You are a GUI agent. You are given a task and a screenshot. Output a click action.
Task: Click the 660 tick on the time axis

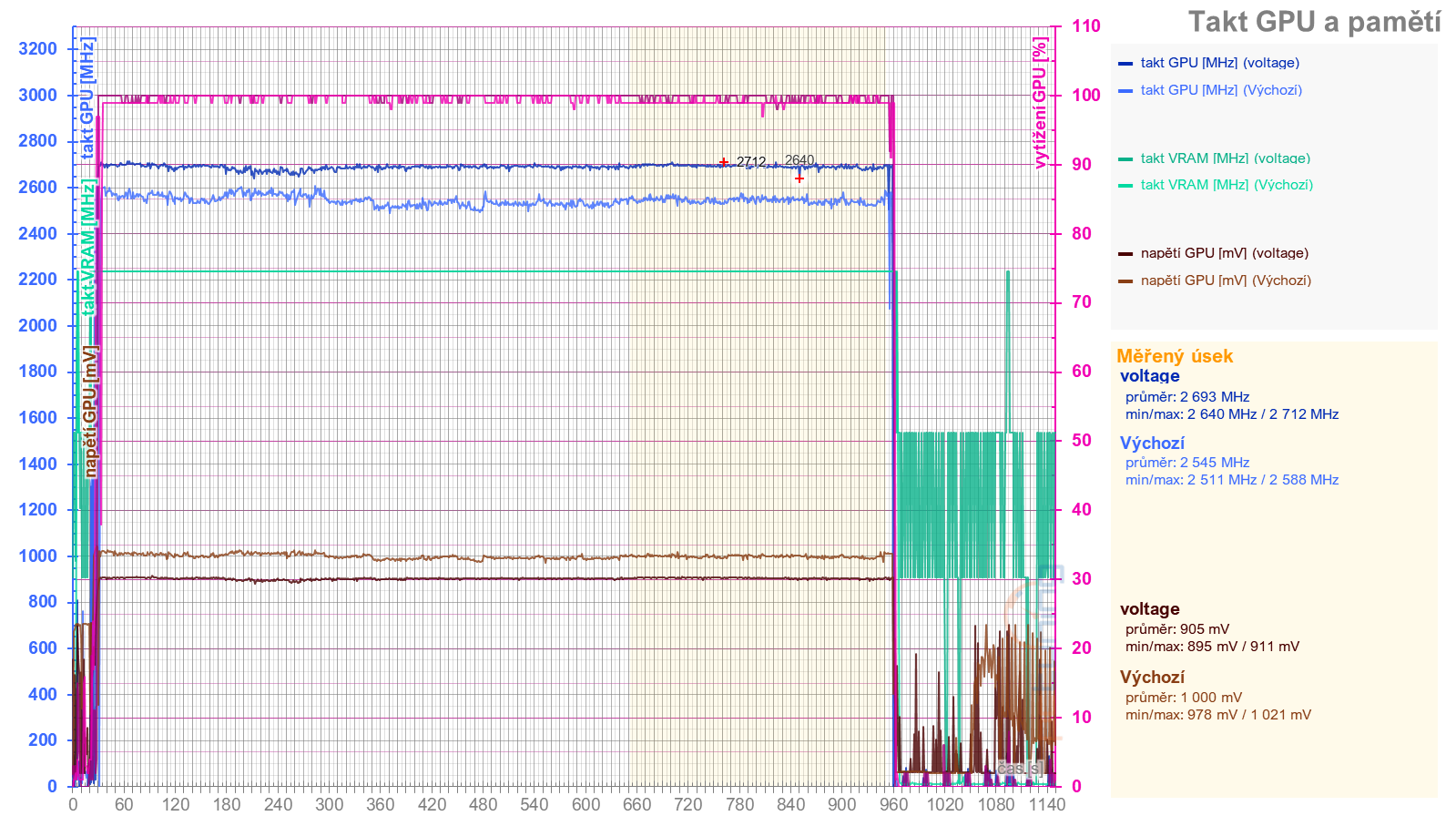[x=637, y=804]
